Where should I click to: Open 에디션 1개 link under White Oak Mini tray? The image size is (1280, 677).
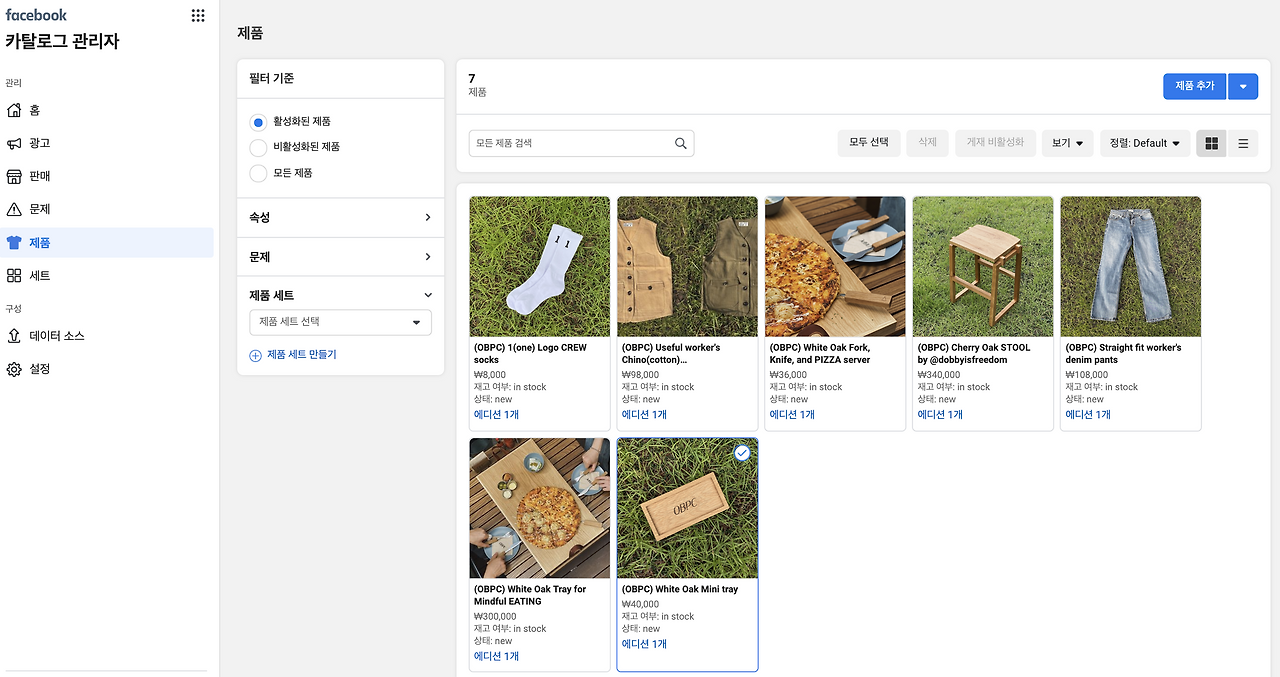coord(644,644)
